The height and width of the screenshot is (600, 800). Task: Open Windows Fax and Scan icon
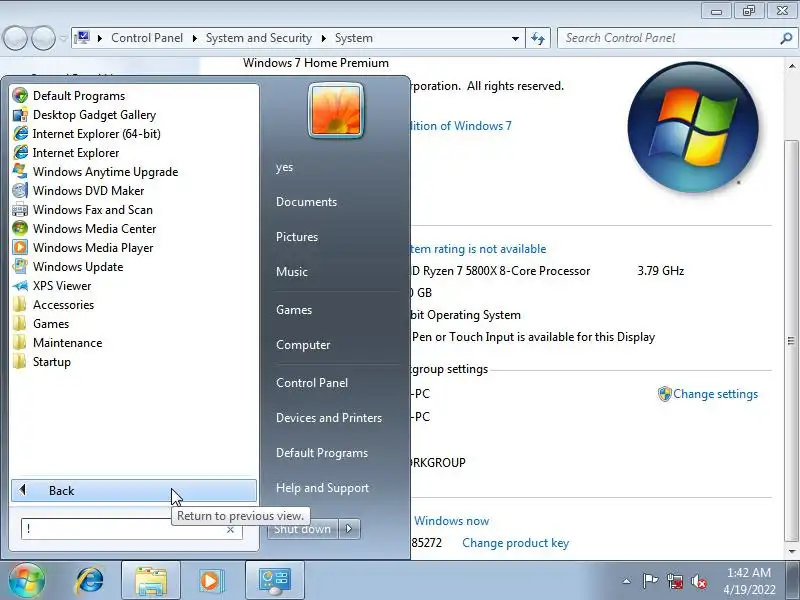[x=20, y=210]
